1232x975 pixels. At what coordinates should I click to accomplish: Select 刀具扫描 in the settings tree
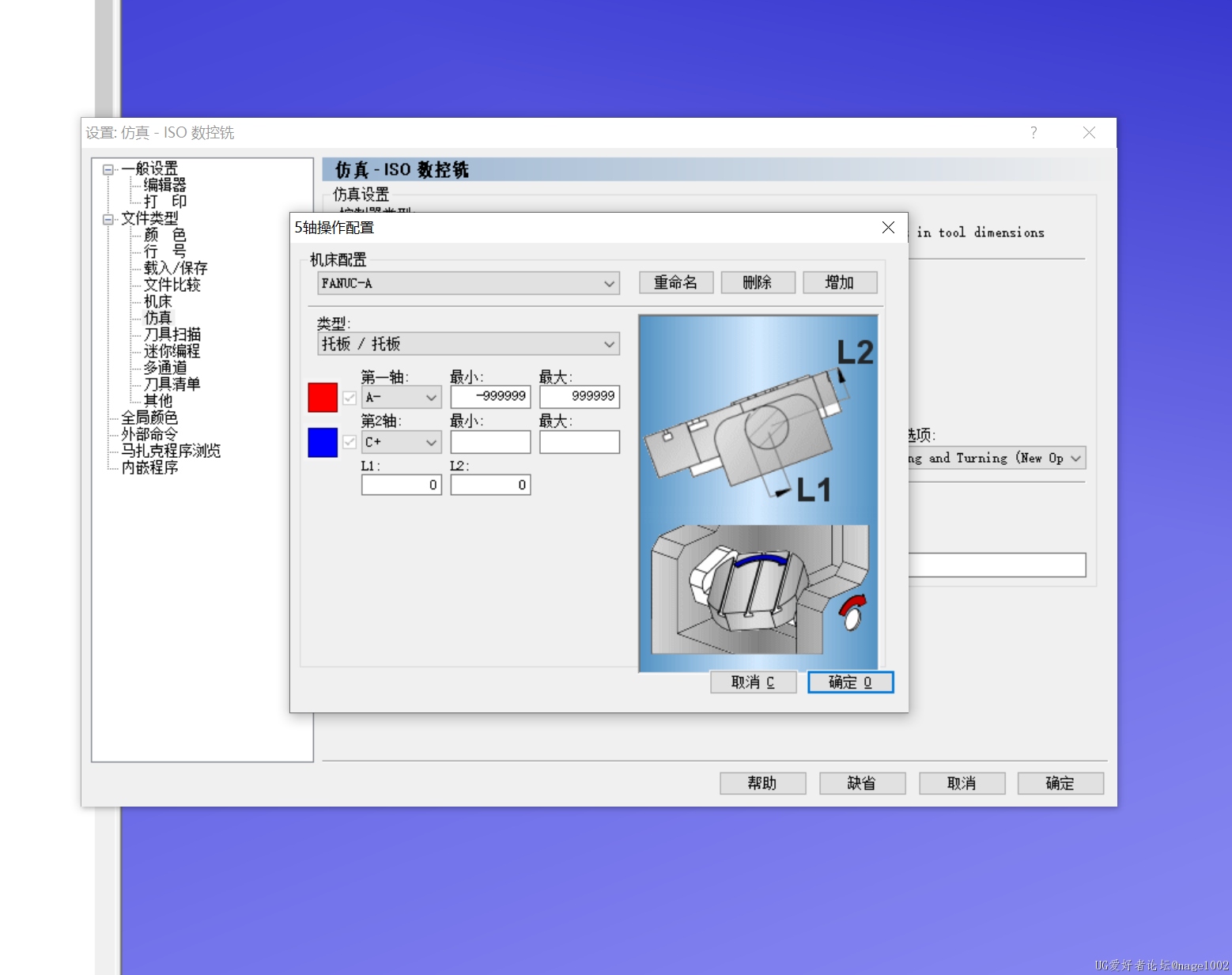172,334
